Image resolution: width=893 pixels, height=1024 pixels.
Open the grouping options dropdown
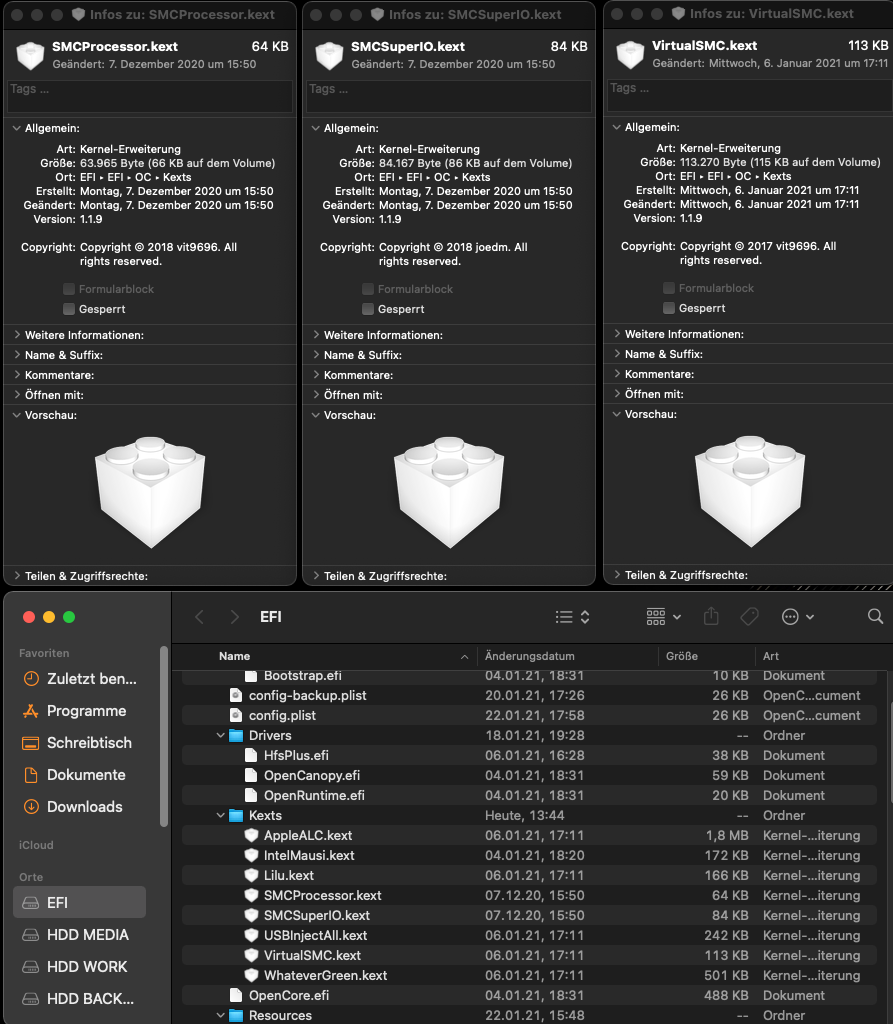664,616
